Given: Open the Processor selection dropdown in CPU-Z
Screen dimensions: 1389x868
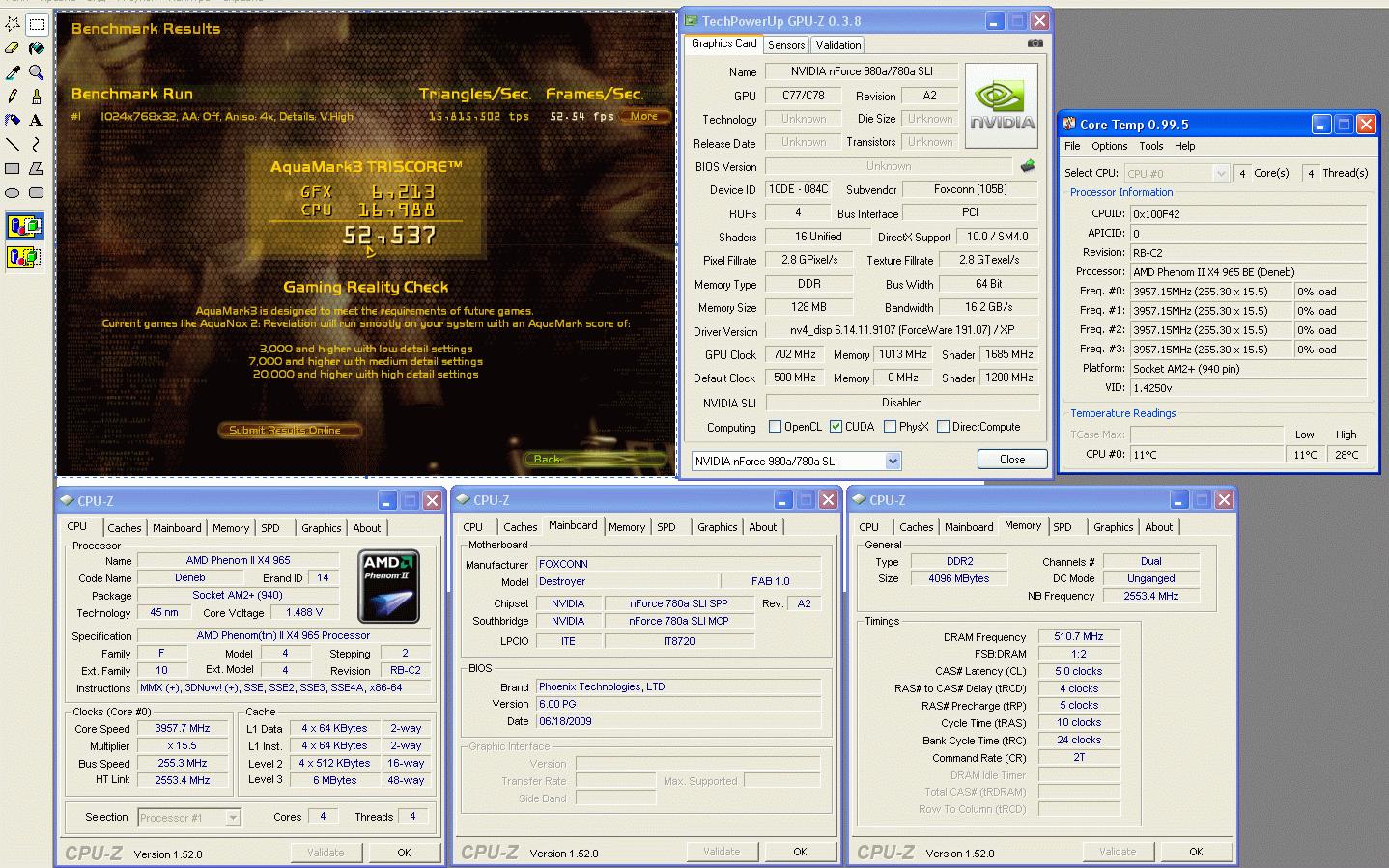Looking at the screenshot, I should coord(232,818).
